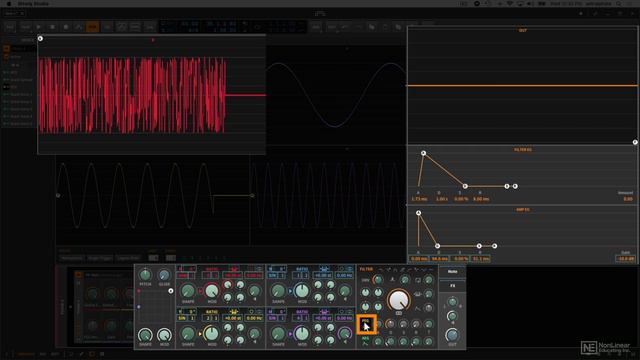The height and width of the screenshot is (360, 640).
Task: Click the transport Record button
Action: pyautogui.click(x=66, y=27)
